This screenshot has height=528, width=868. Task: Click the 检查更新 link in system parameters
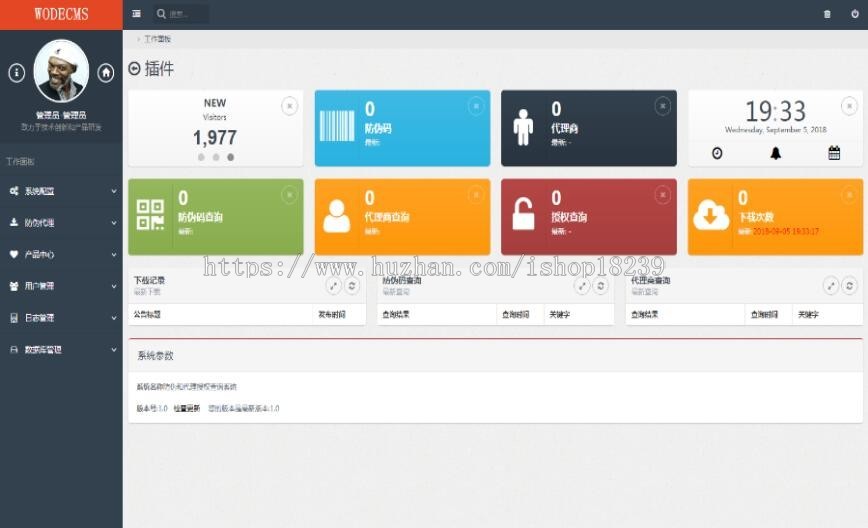click(x=187, y=408)
